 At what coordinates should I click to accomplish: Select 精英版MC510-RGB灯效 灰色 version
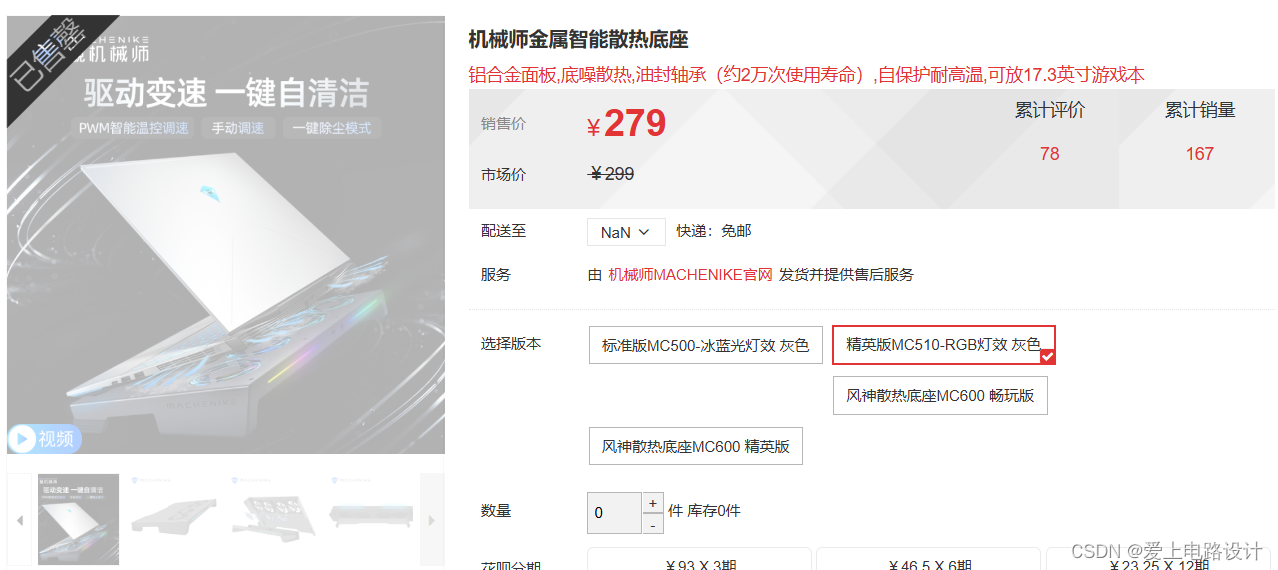(x=943, y=345)
